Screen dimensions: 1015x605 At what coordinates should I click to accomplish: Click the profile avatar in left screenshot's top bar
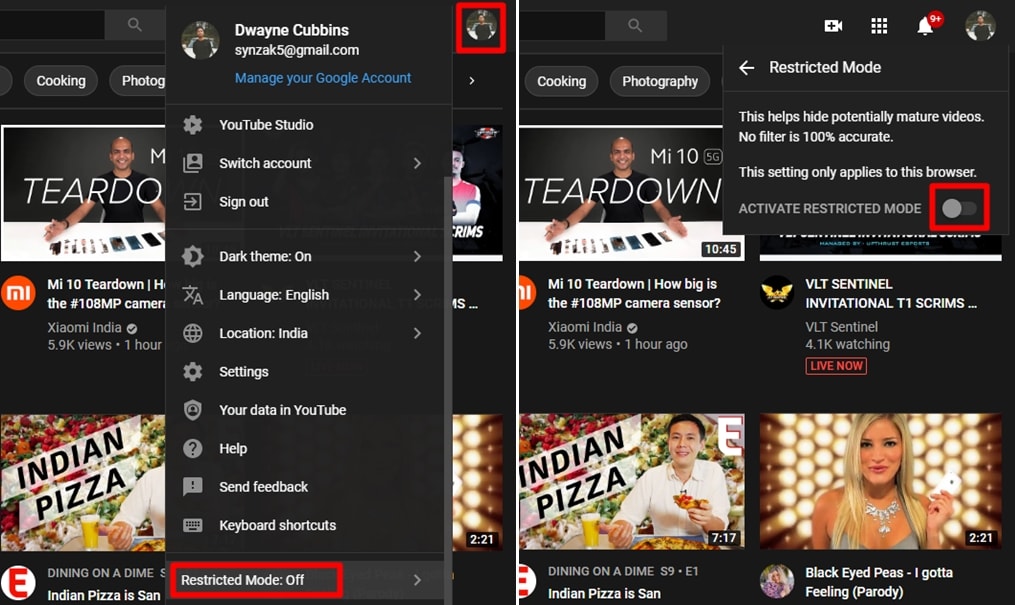tap(481, 27)
